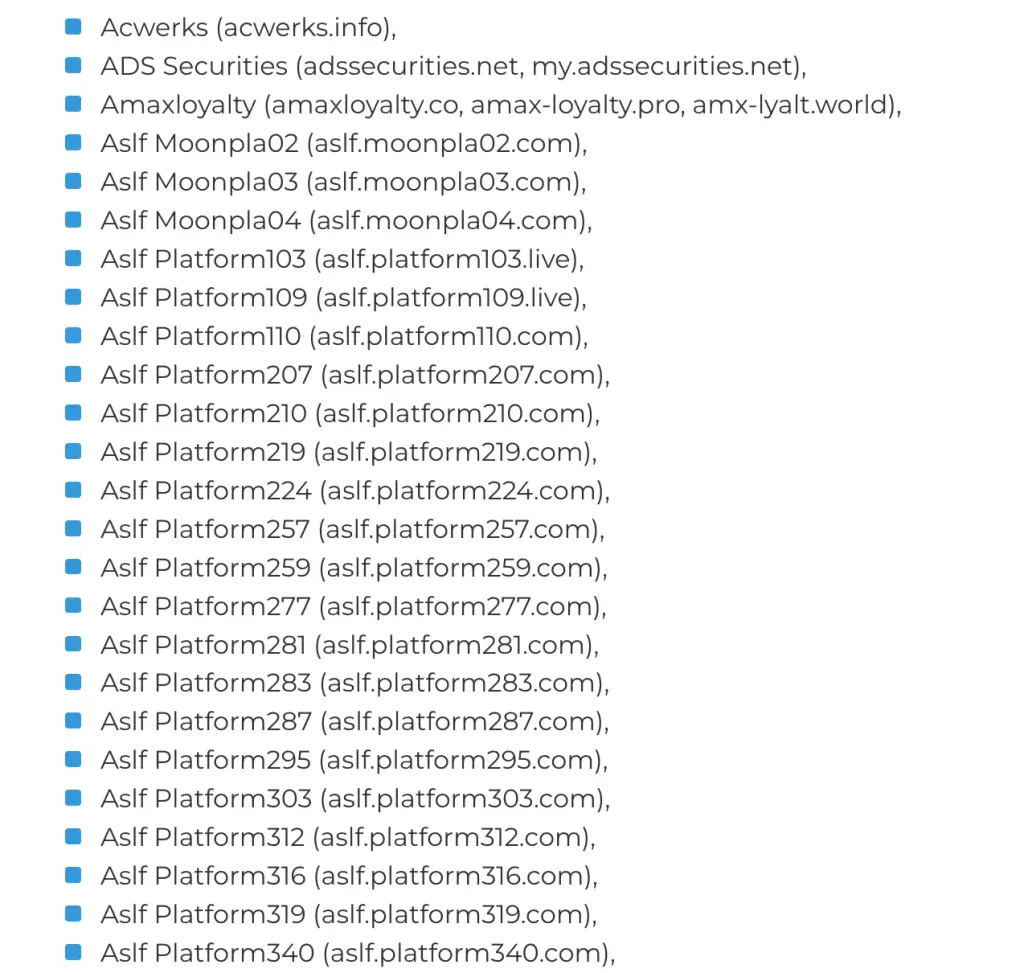Select Aslf Platform103 (aslf.platform103.live)
This screenshot has height=973, width=1024.
[342, 259]
